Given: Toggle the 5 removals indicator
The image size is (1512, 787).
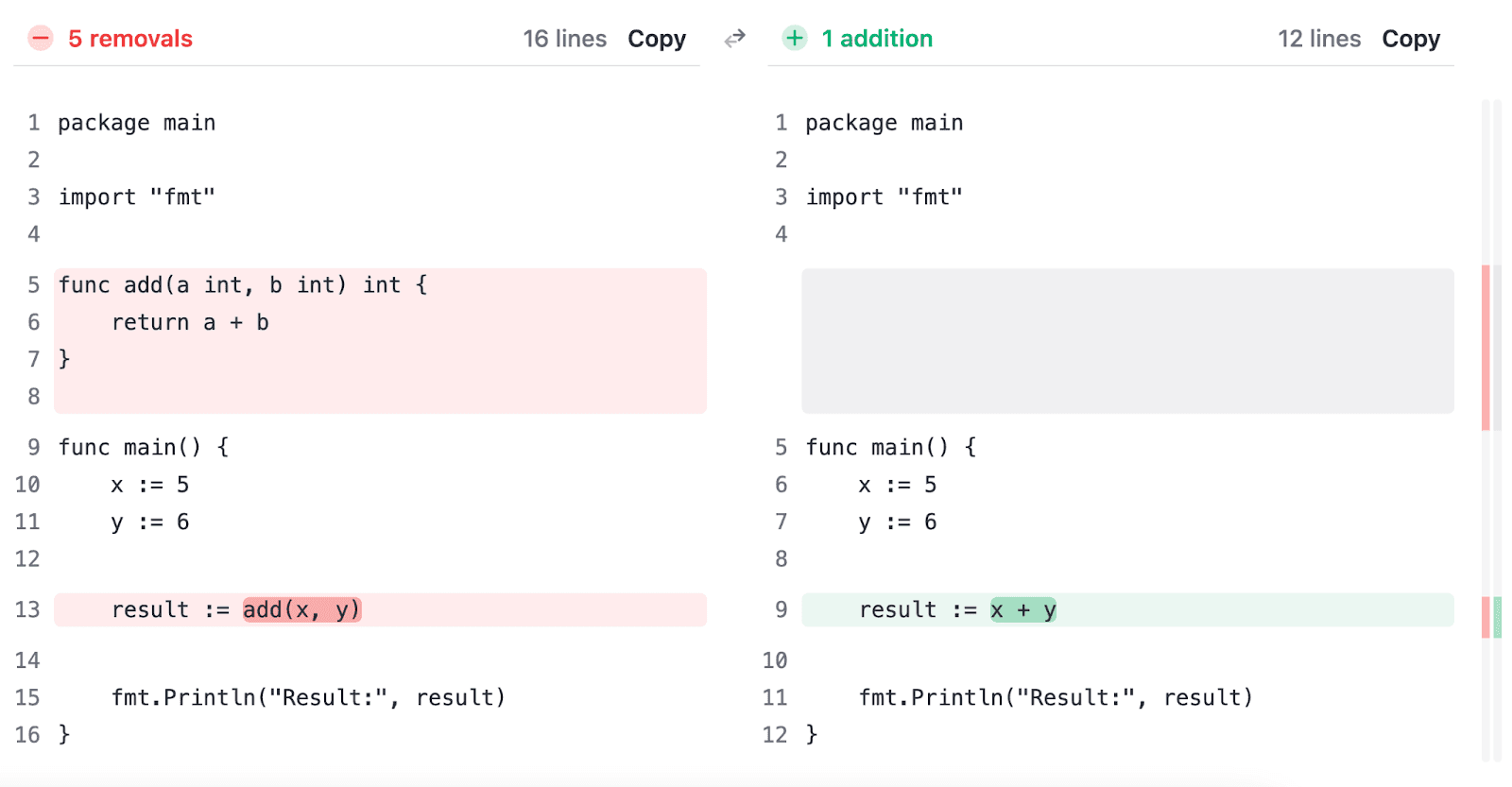Looking at the screenshot, I should [130, 39].
